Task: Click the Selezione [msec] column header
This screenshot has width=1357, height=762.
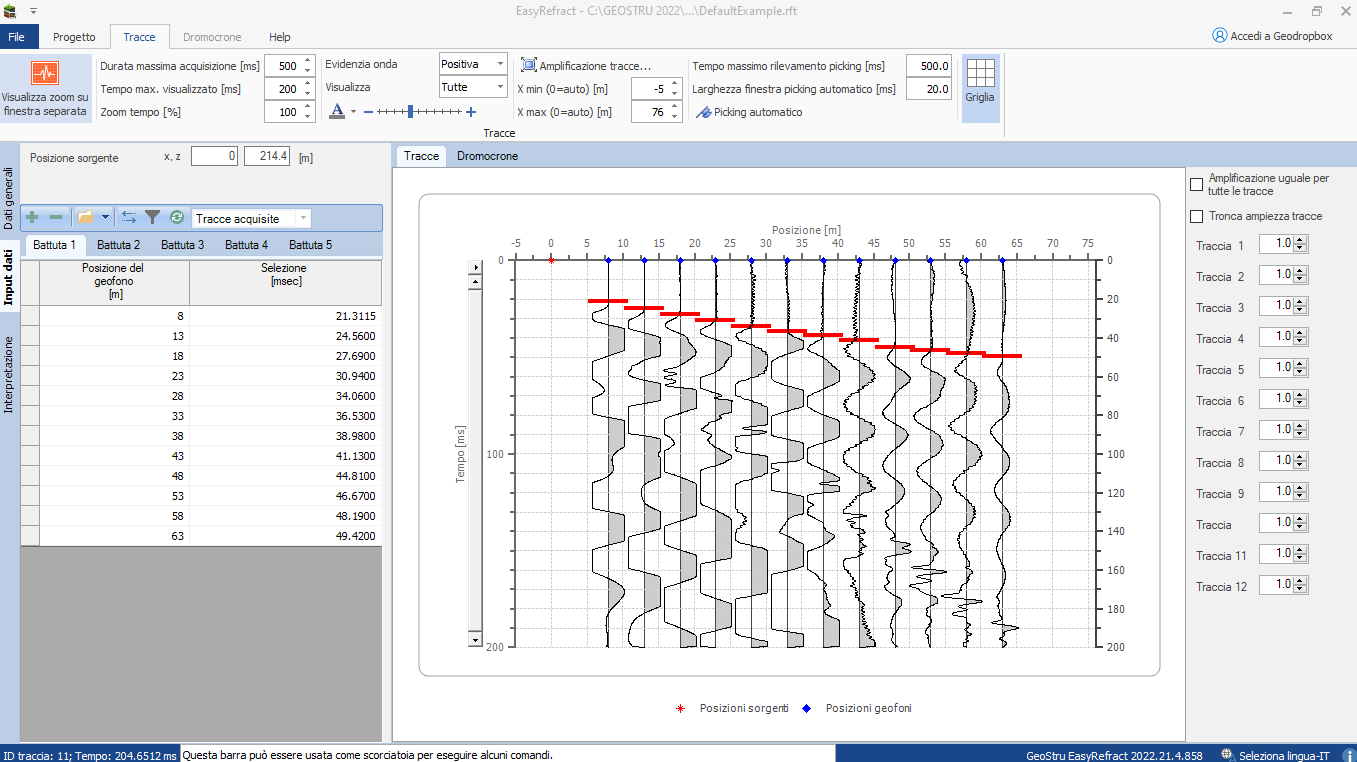Action: [x=285, y=282]
